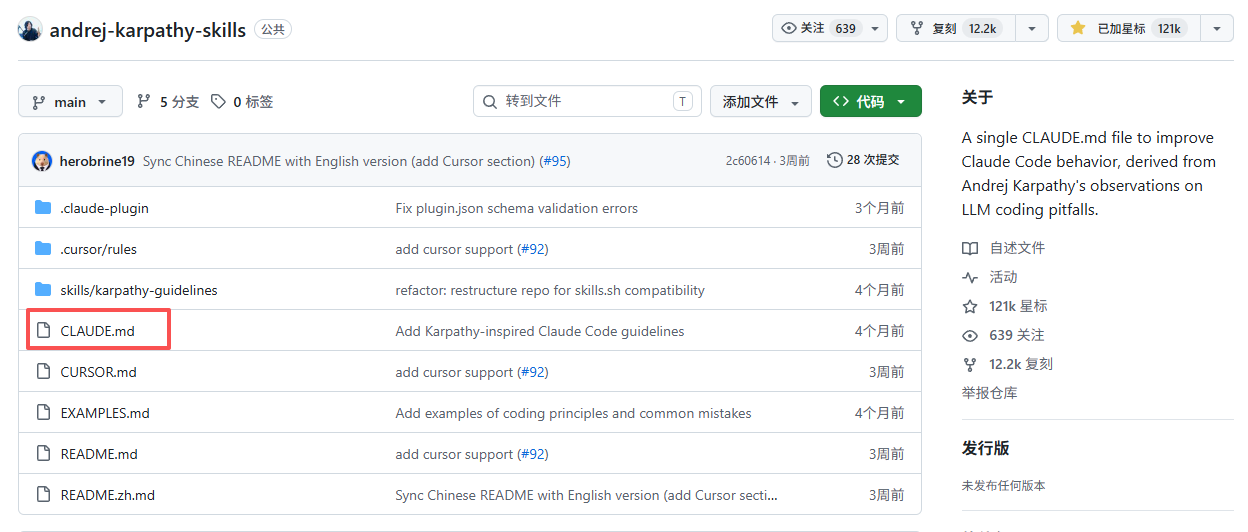1248x532 pixels.
Task: Open #92 link in README.md row
Action: click(x=532, y=454)
